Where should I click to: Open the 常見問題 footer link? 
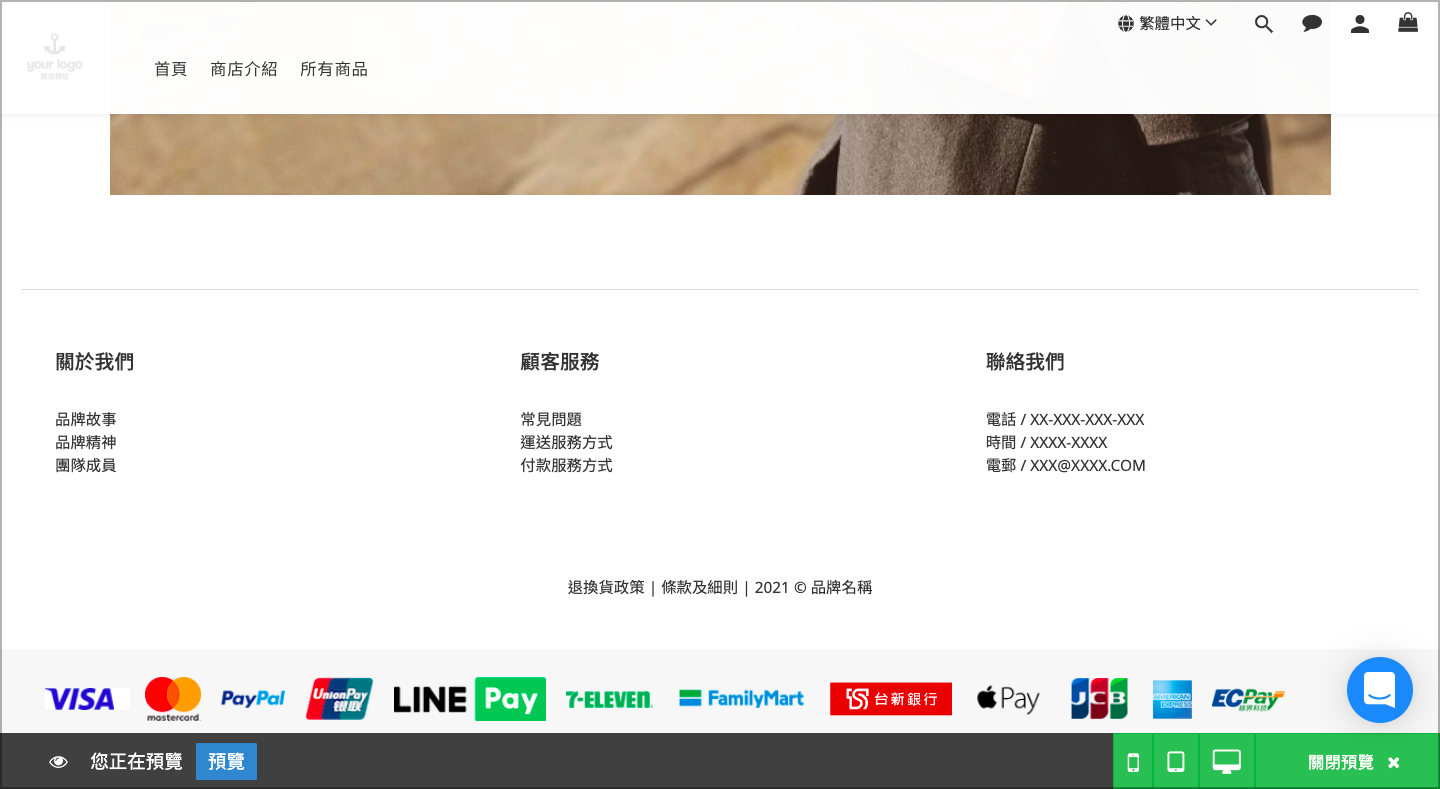[x=551, y=419]
